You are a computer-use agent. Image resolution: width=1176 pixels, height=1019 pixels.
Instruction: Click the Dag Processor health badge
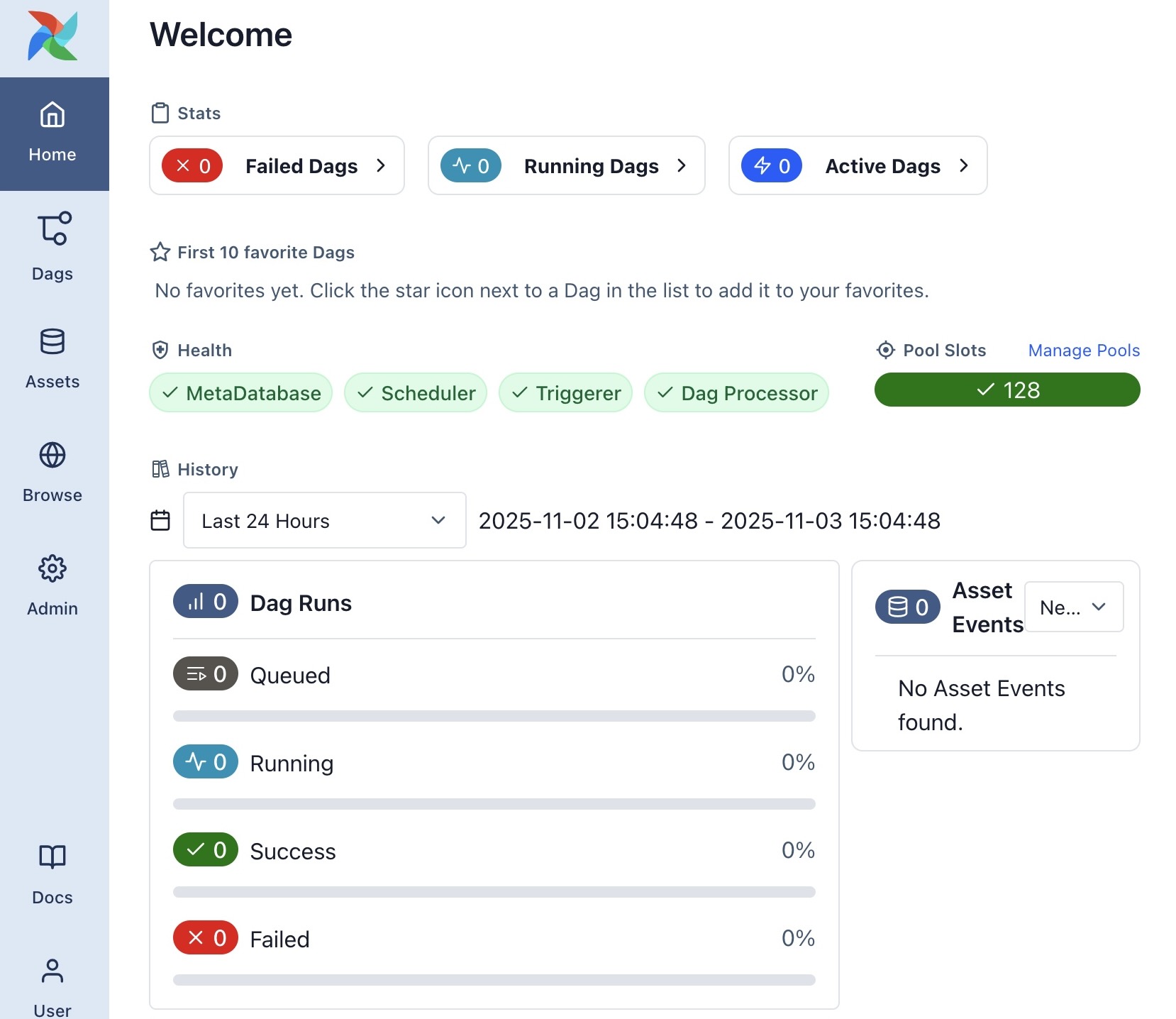[736, 392]
